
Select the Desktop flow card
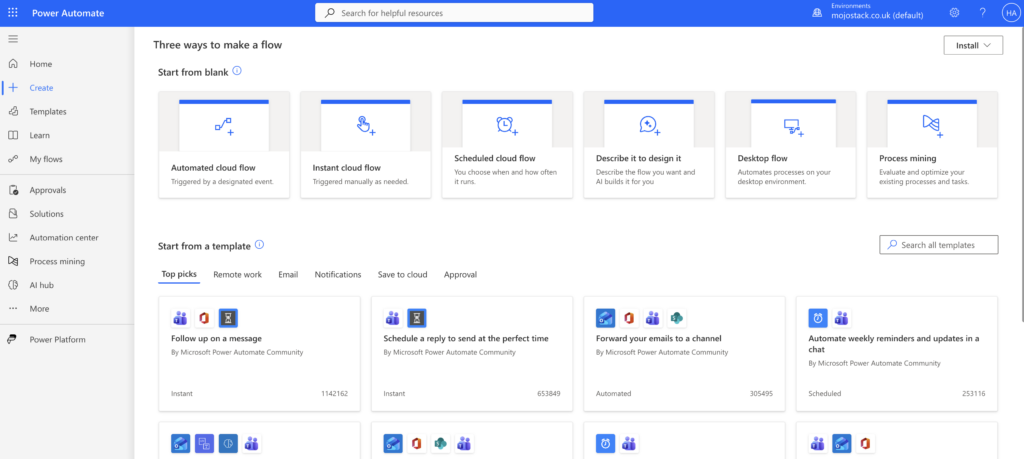pos(791,144)
